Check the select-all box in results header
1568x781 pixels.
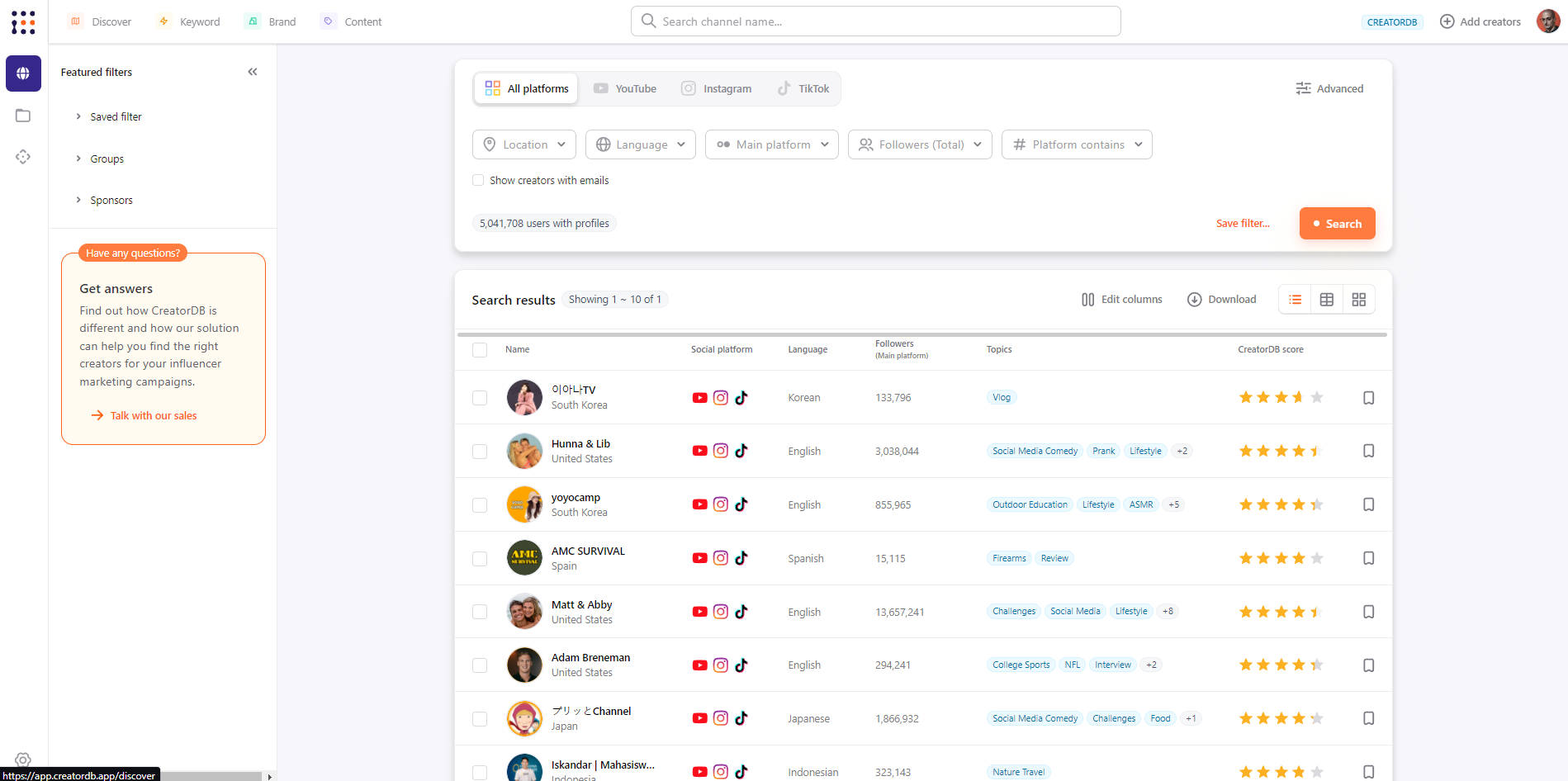pos(480,349)
